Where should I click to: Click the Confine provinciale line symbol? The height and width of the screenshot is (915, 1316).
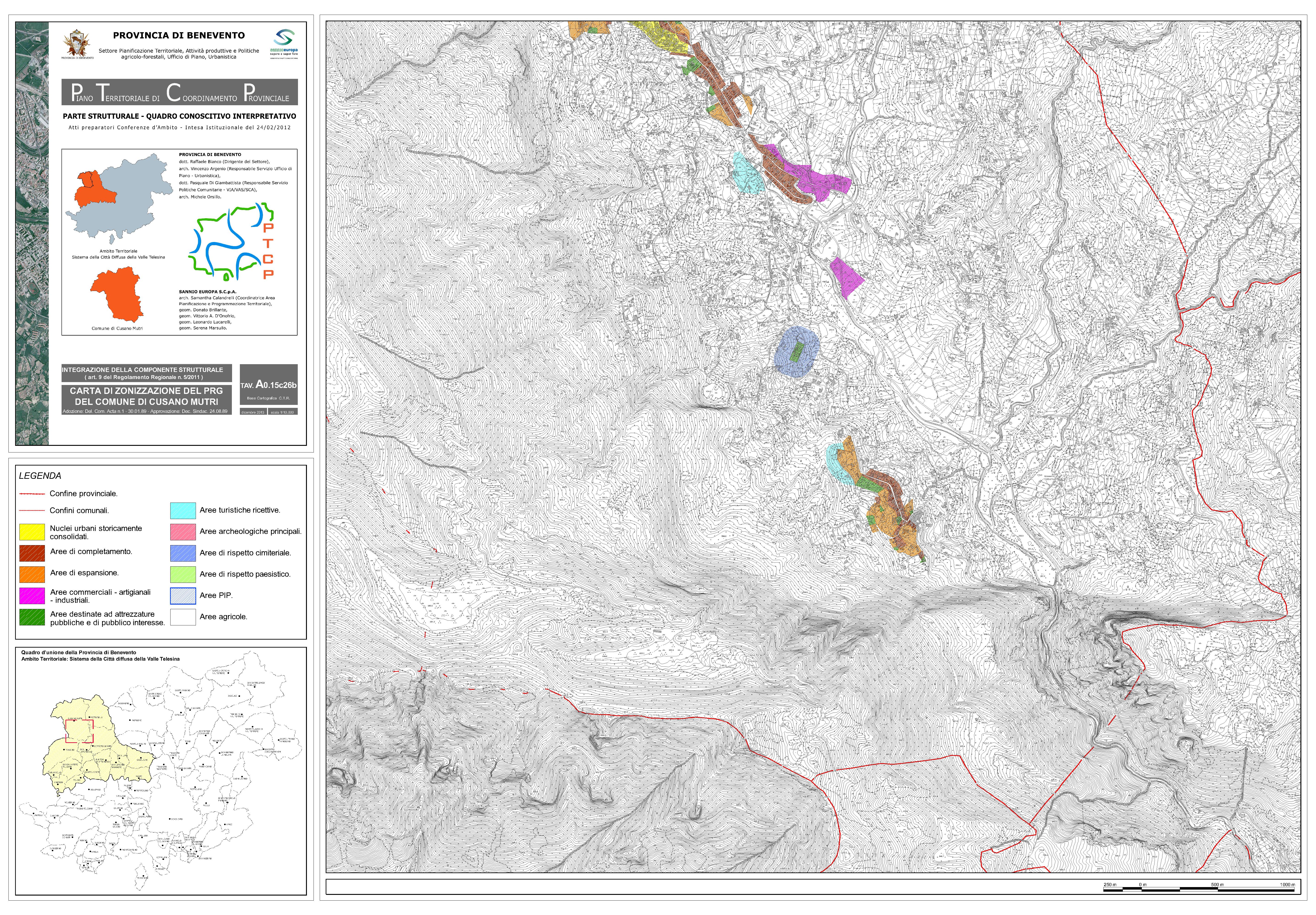click(32, 493)
